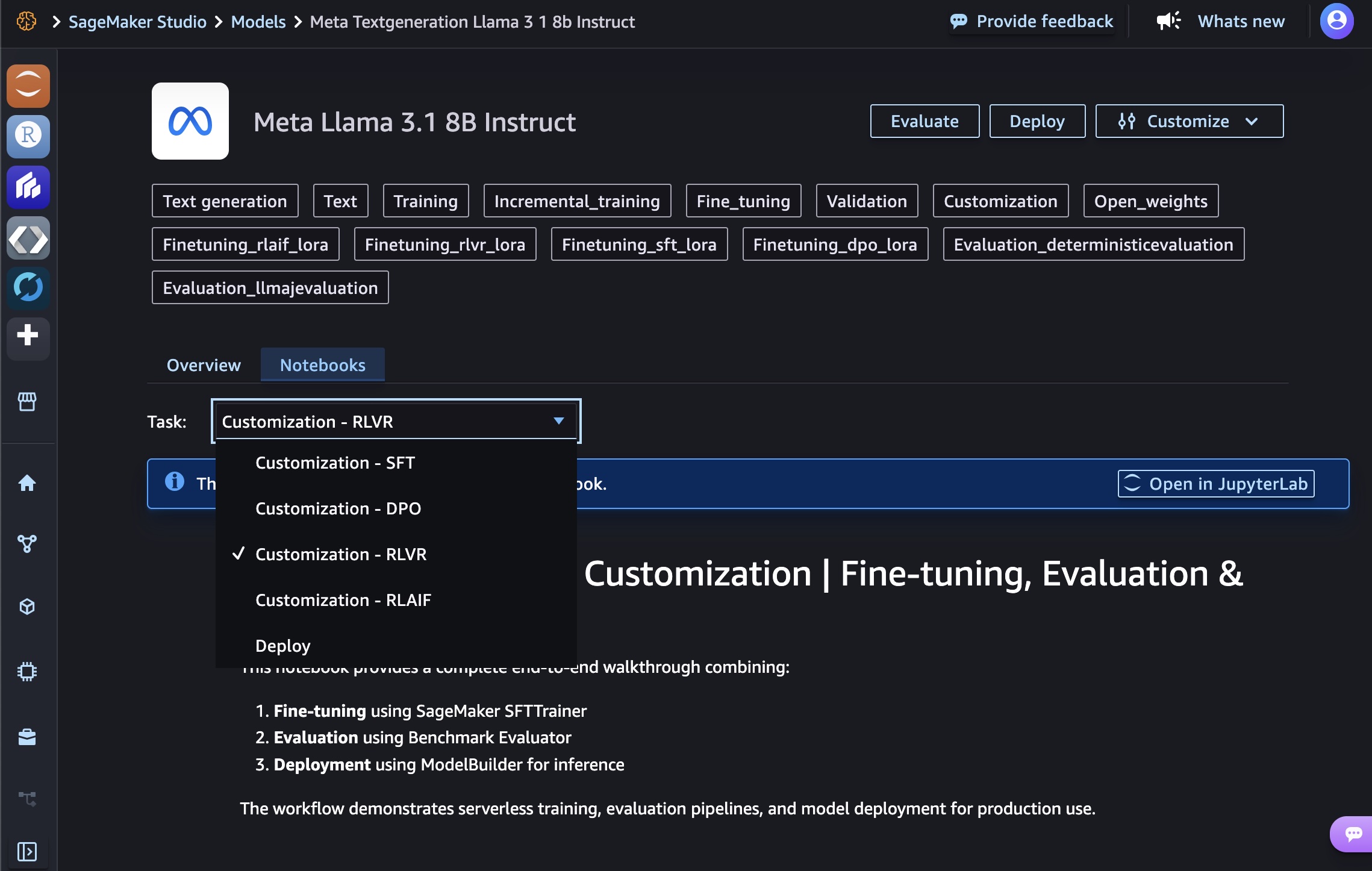The image size is (1372, 871).
Task: Expand the Customize button dropdown
Action: tap(1189, 121)
